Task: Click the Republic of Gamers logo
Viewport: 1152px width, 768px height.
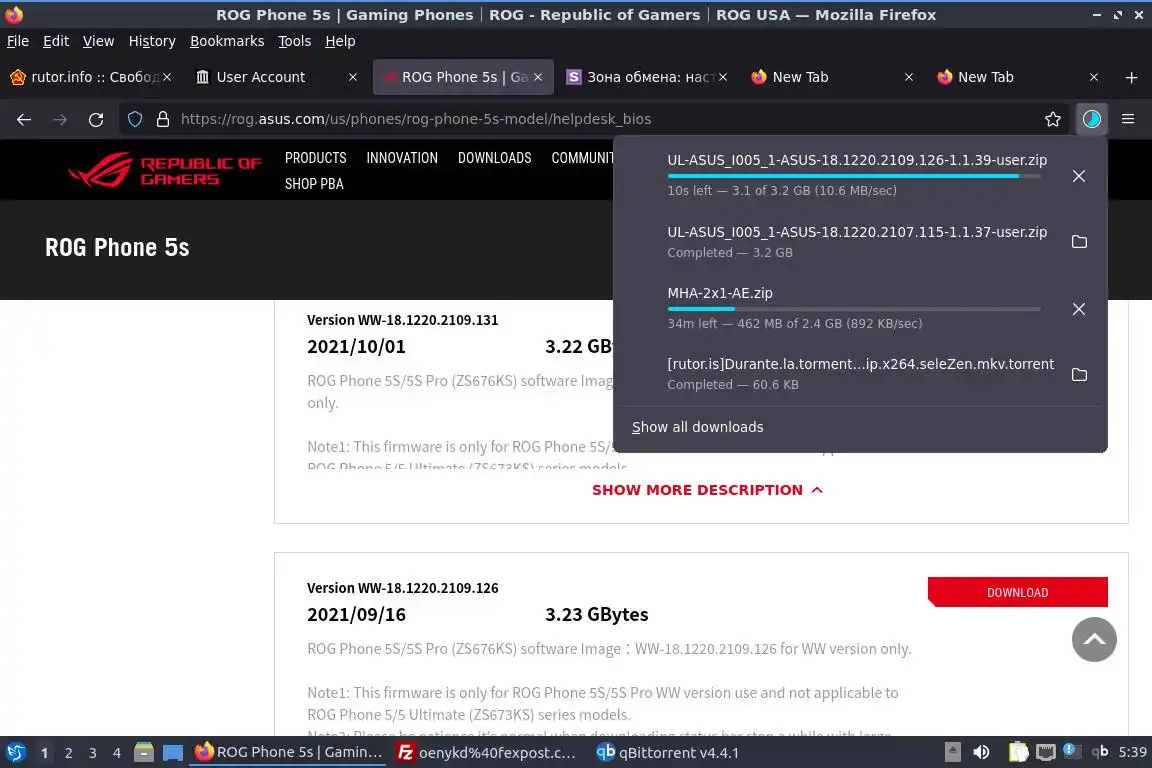Action: 165,170
